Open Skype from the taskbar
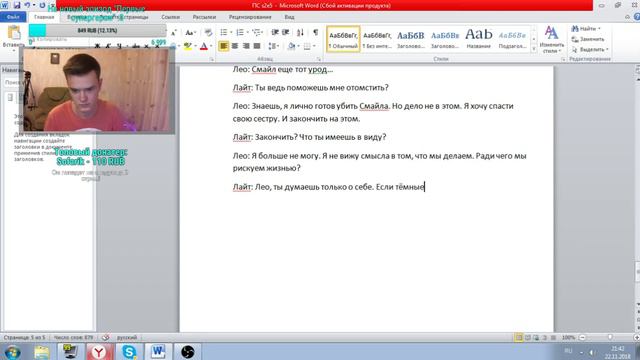This screenshot has height=360, width=640. click(129, 352)
